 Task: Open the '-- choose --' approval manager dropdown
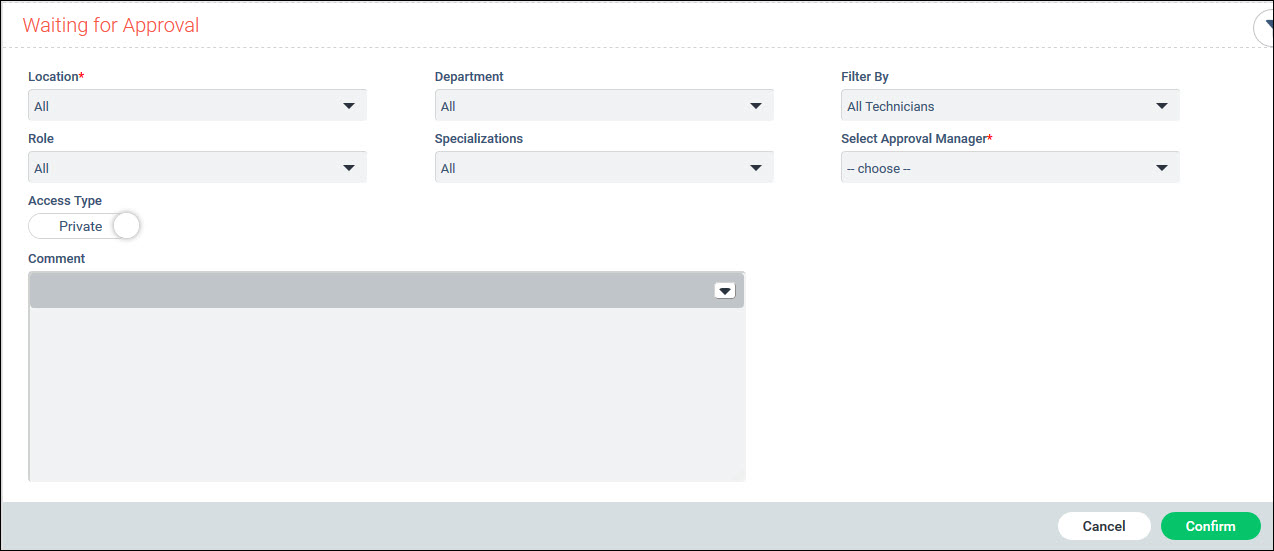click(990, 168)
